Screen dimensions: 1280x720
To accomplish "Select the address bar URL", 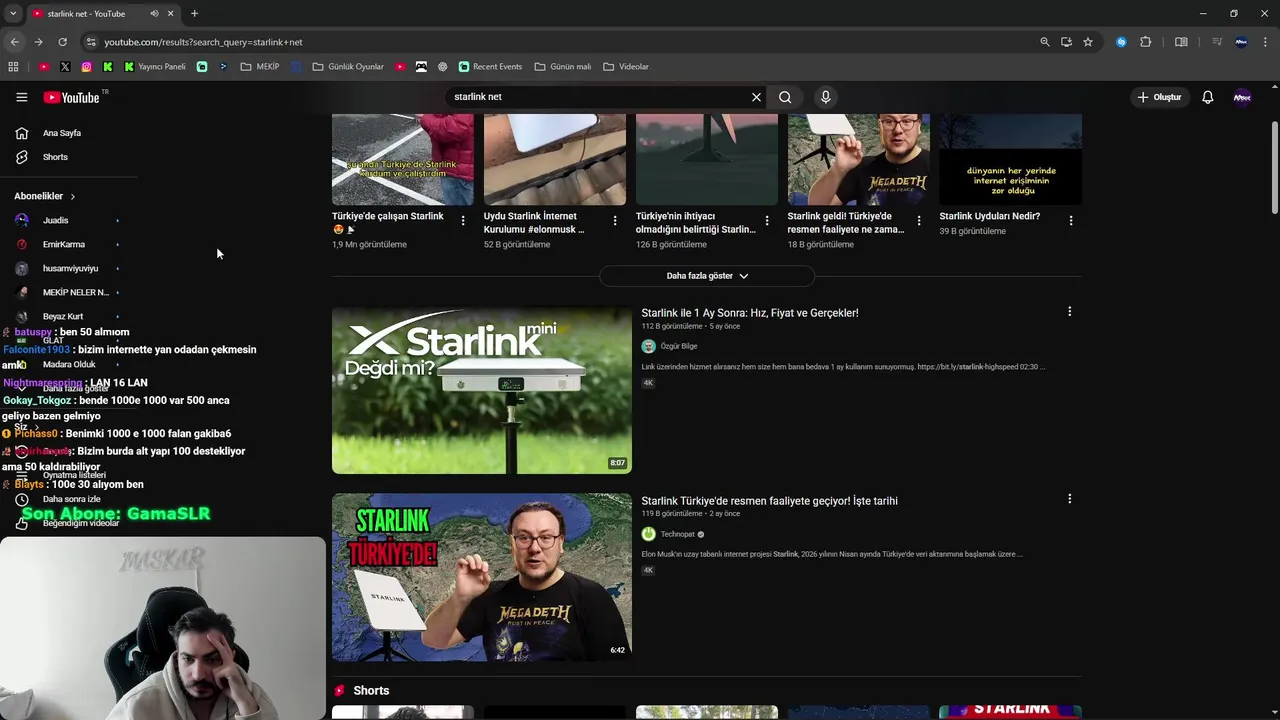I will [203, 42].
